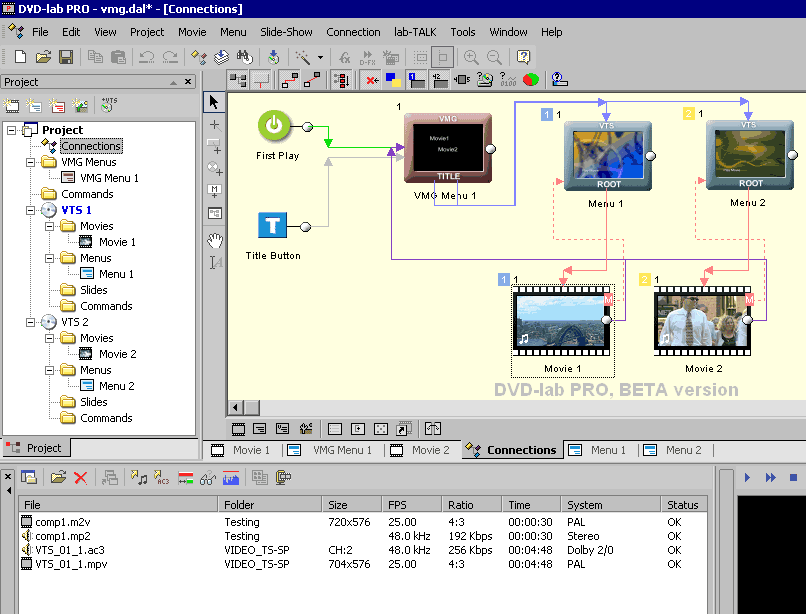The height and width of the screenshot is (614, 806).
Task: Open a project with the folder icon
Action: pyautogui.click(x=43, y=57)
